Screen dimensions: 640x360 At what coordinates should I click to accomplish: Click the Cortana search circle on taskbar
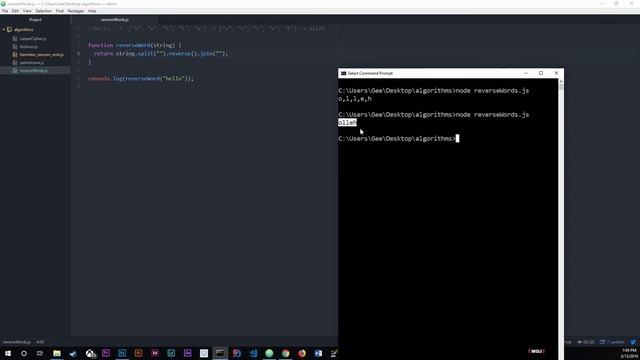click(24, 353)
